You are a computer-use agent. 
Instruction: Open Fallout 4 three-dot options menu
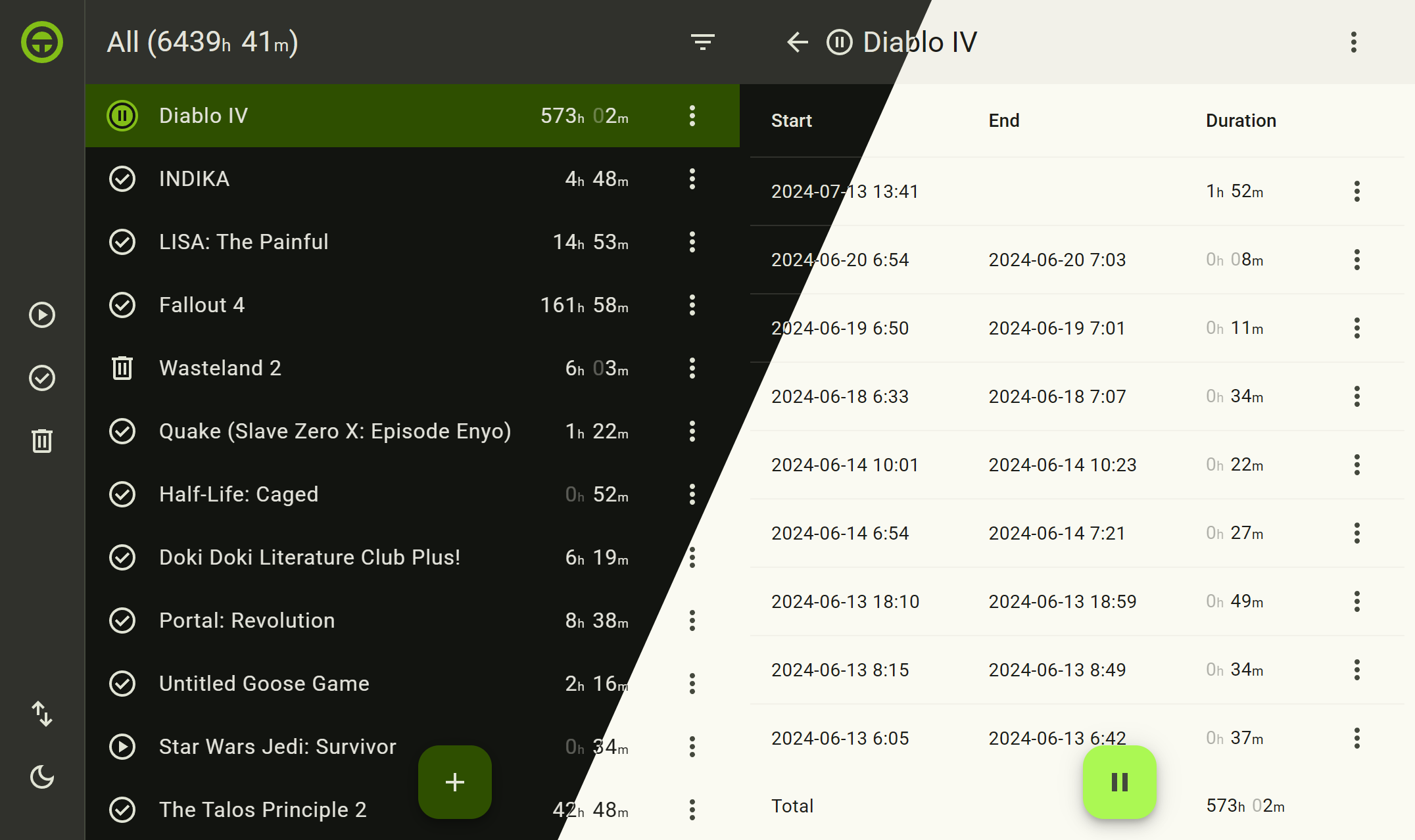coord(692,305)
